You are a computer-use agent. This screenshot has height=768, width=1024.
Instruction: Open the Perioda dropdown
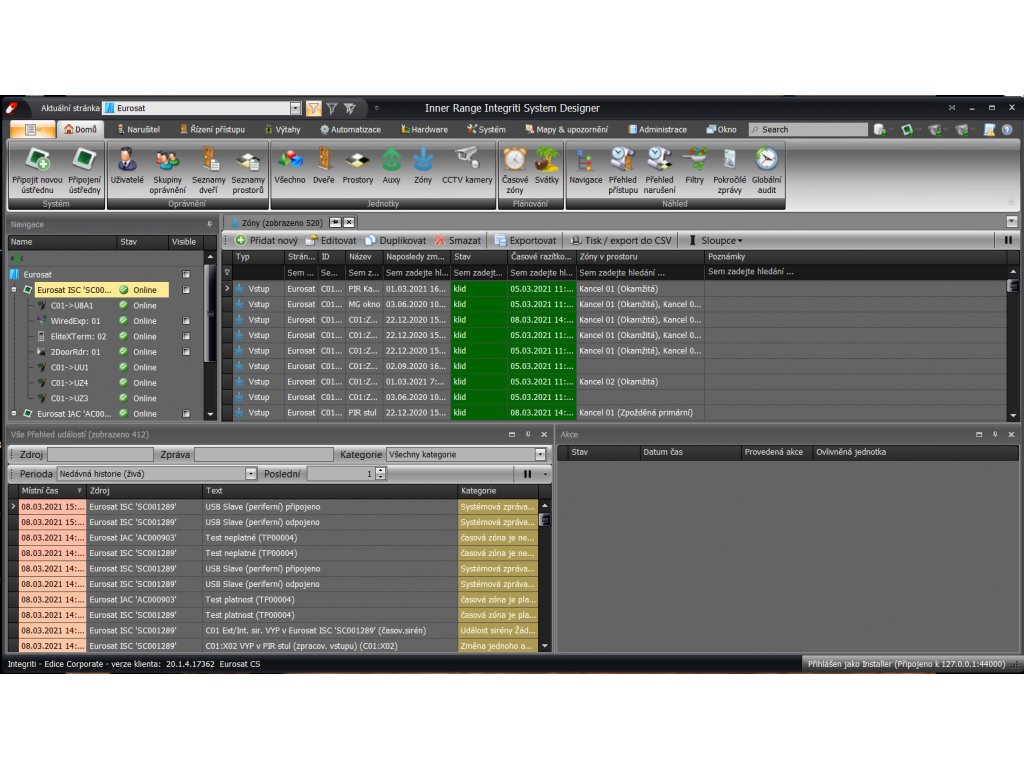[x=251, y=474]
